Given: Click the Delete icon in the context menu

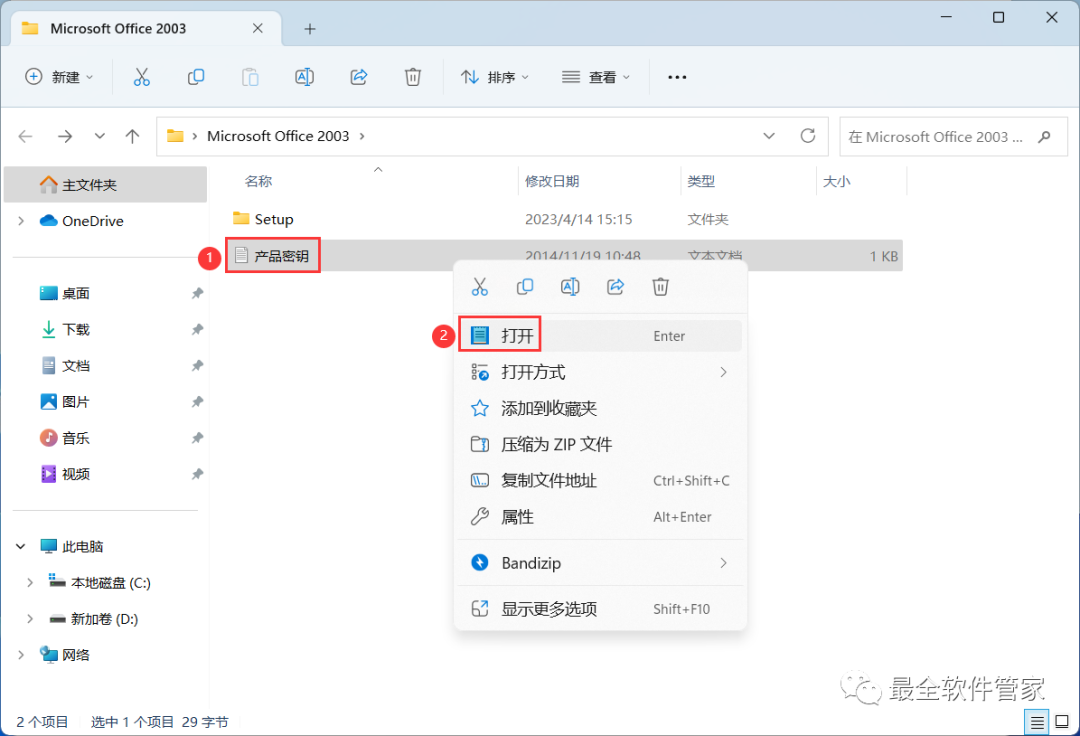Looking at the screenshot, I should click(x=661, y=286).
